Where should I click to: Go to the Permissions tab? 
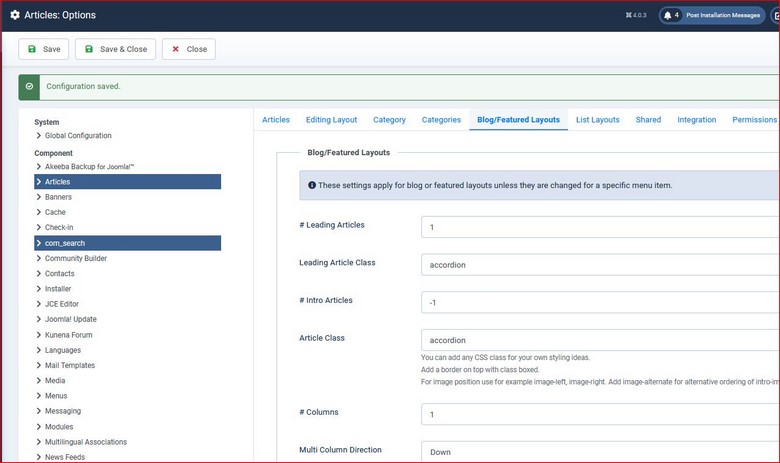tap(754, 120)
